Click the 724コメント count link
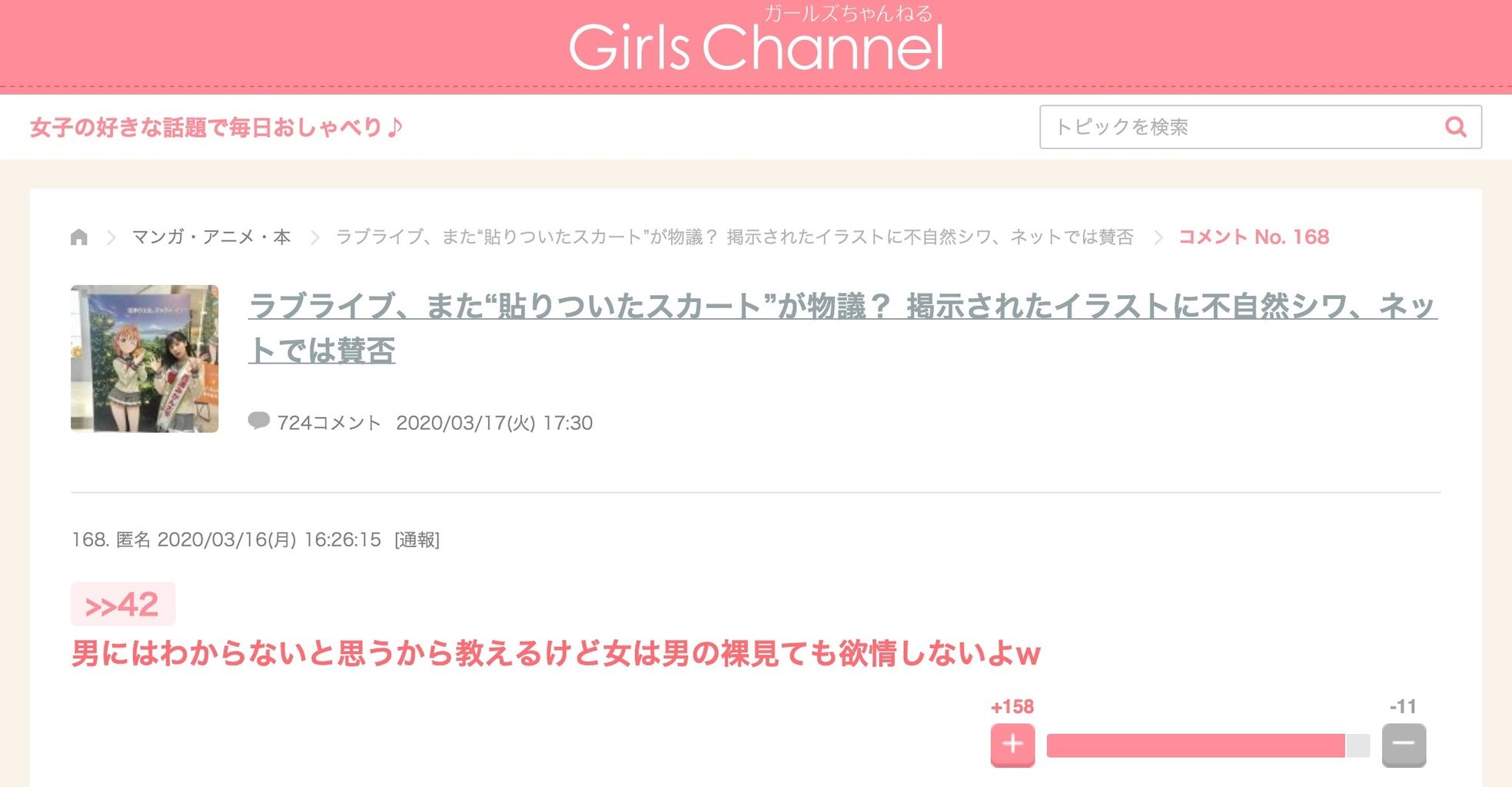The height and width of the screenshot is (787, 1512). 328,423
